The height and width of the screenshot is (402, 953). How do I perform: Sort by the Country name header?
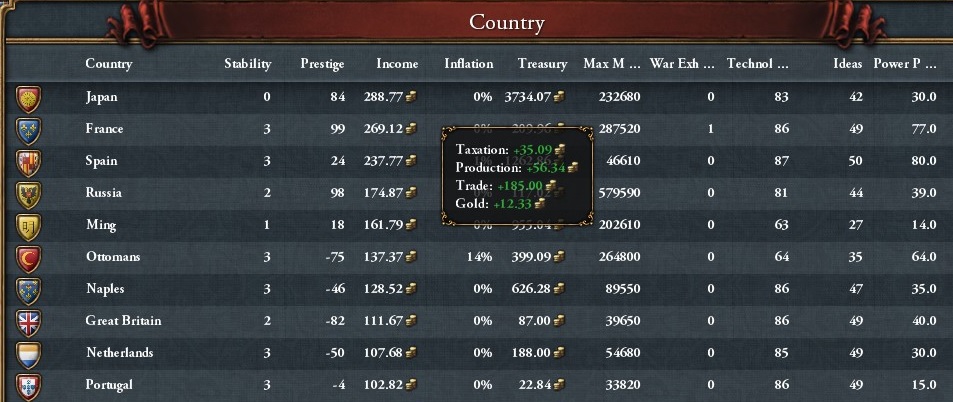[x=108, y=64]
